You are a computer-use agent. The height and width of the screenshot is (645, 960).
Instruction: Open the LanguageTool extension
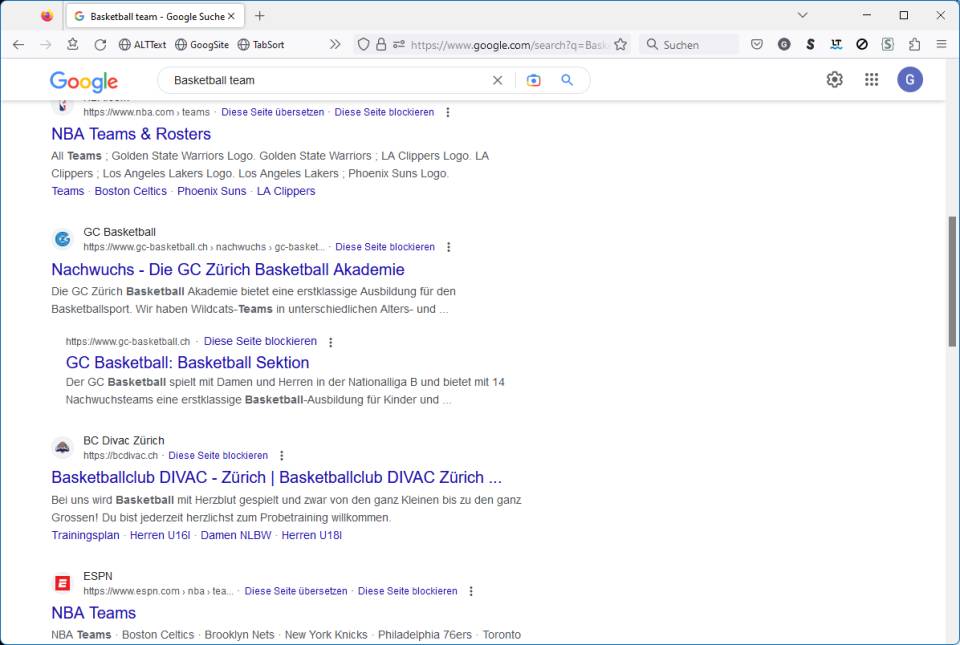point(836,44)
